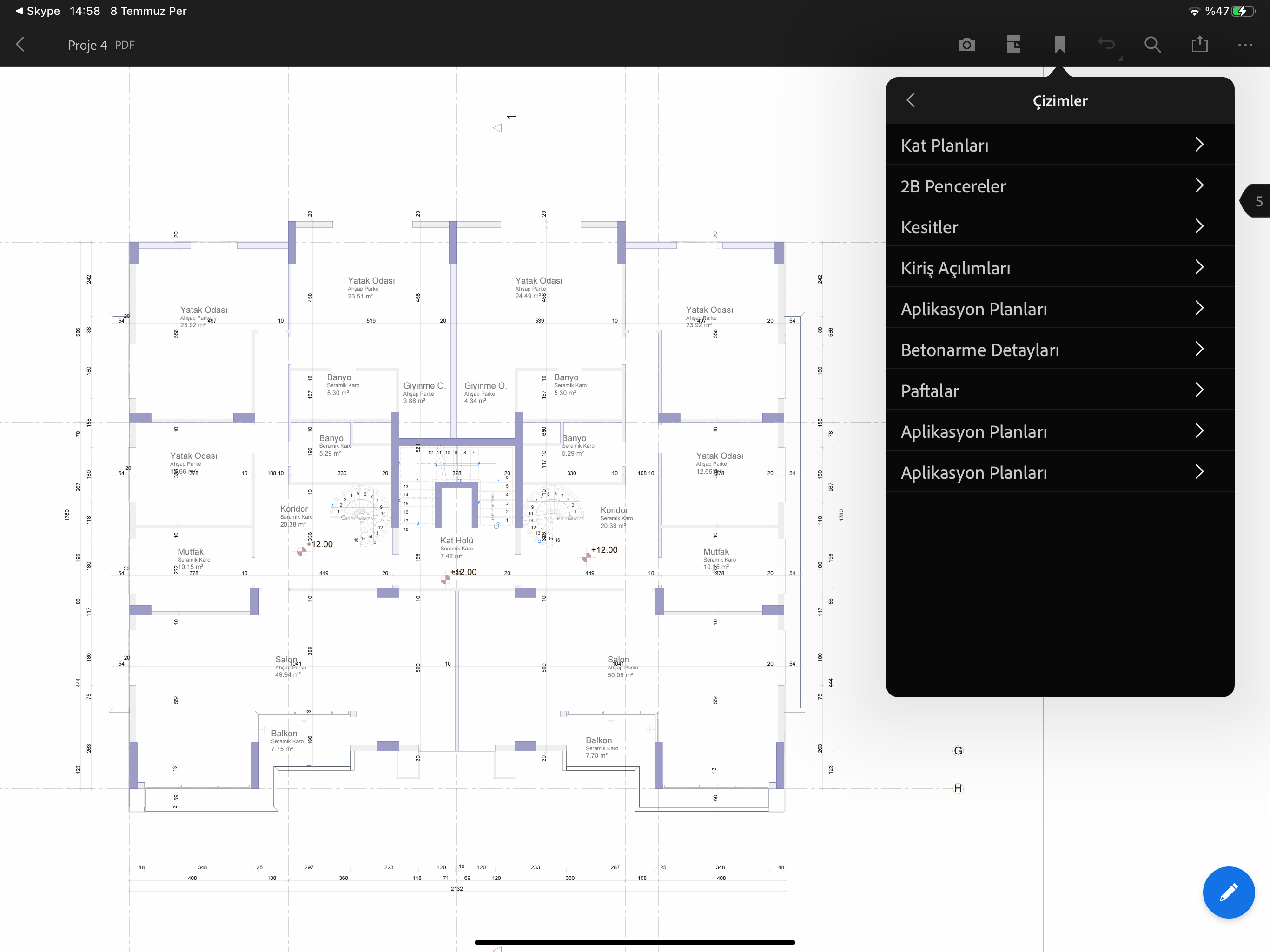Image resolution: width=1270 pixels, height=952 pixels.
Task: Tap the undo arrow icon
Action: (x=1106, y=45)
